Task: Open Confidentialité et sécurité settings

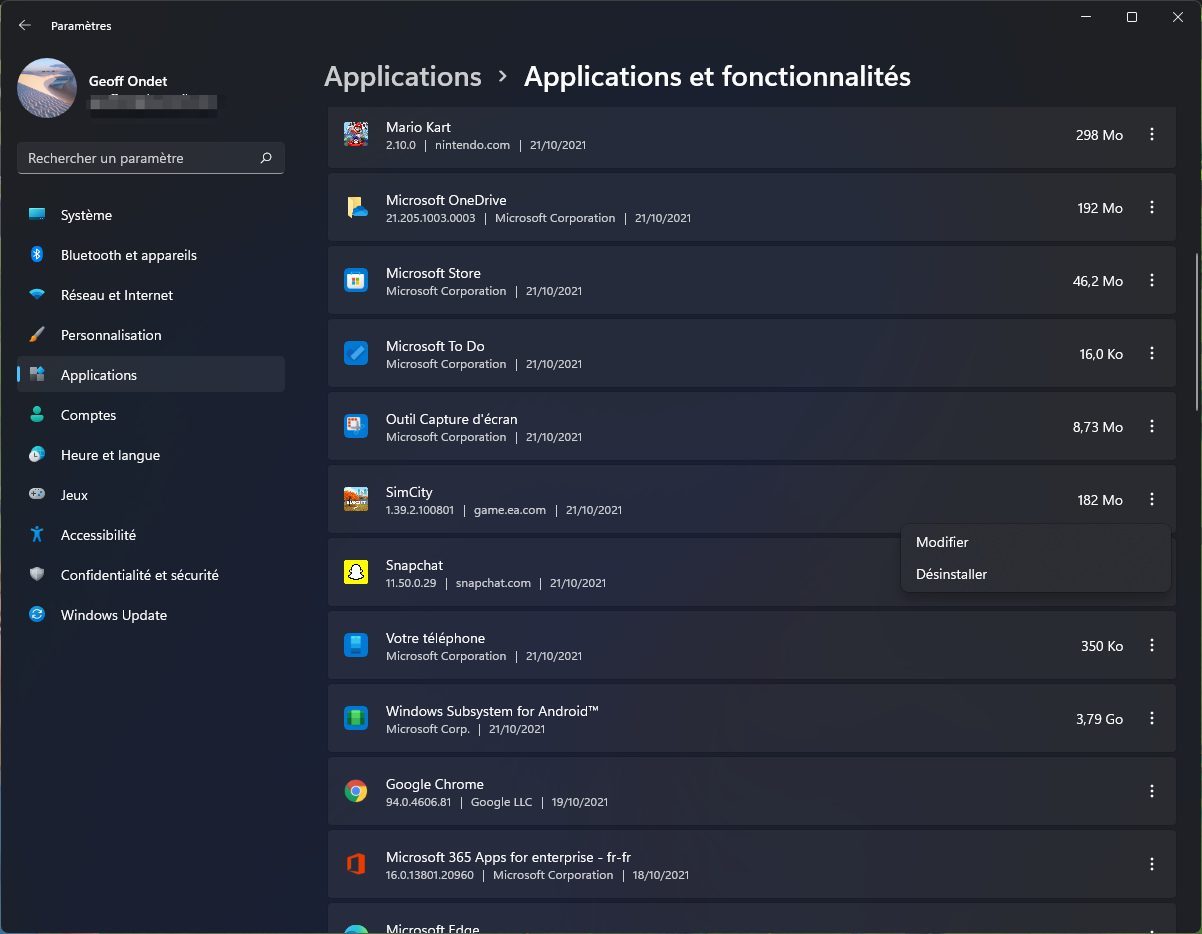Action: 151,575
